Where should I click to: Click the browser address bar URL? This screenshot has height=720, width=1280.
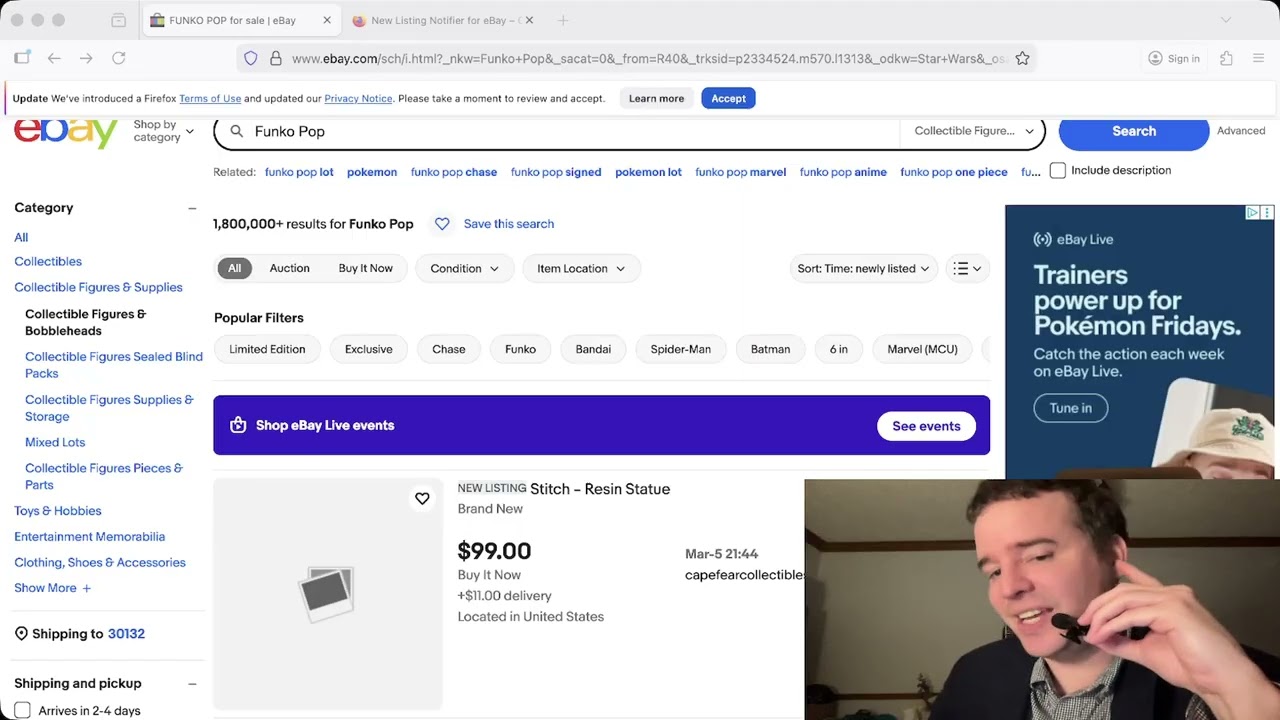[648, 58]
